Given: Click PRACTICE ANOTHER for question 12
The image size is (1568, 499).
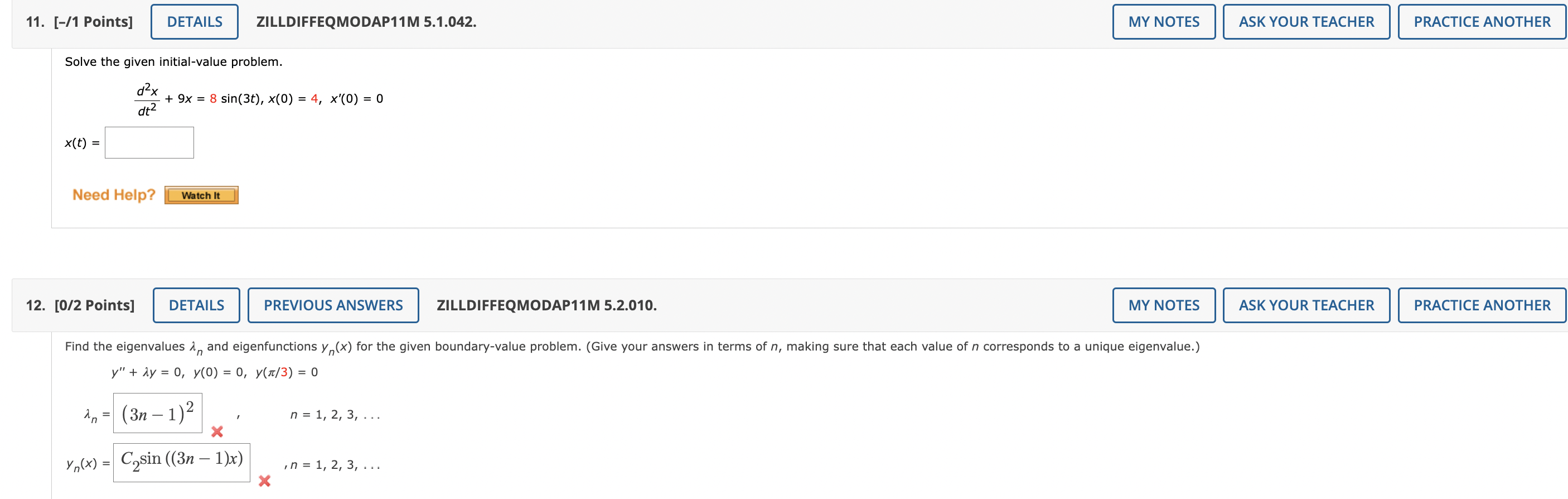Looking at the screenshot, I should pyautogui.click(x=1482, y=305).
